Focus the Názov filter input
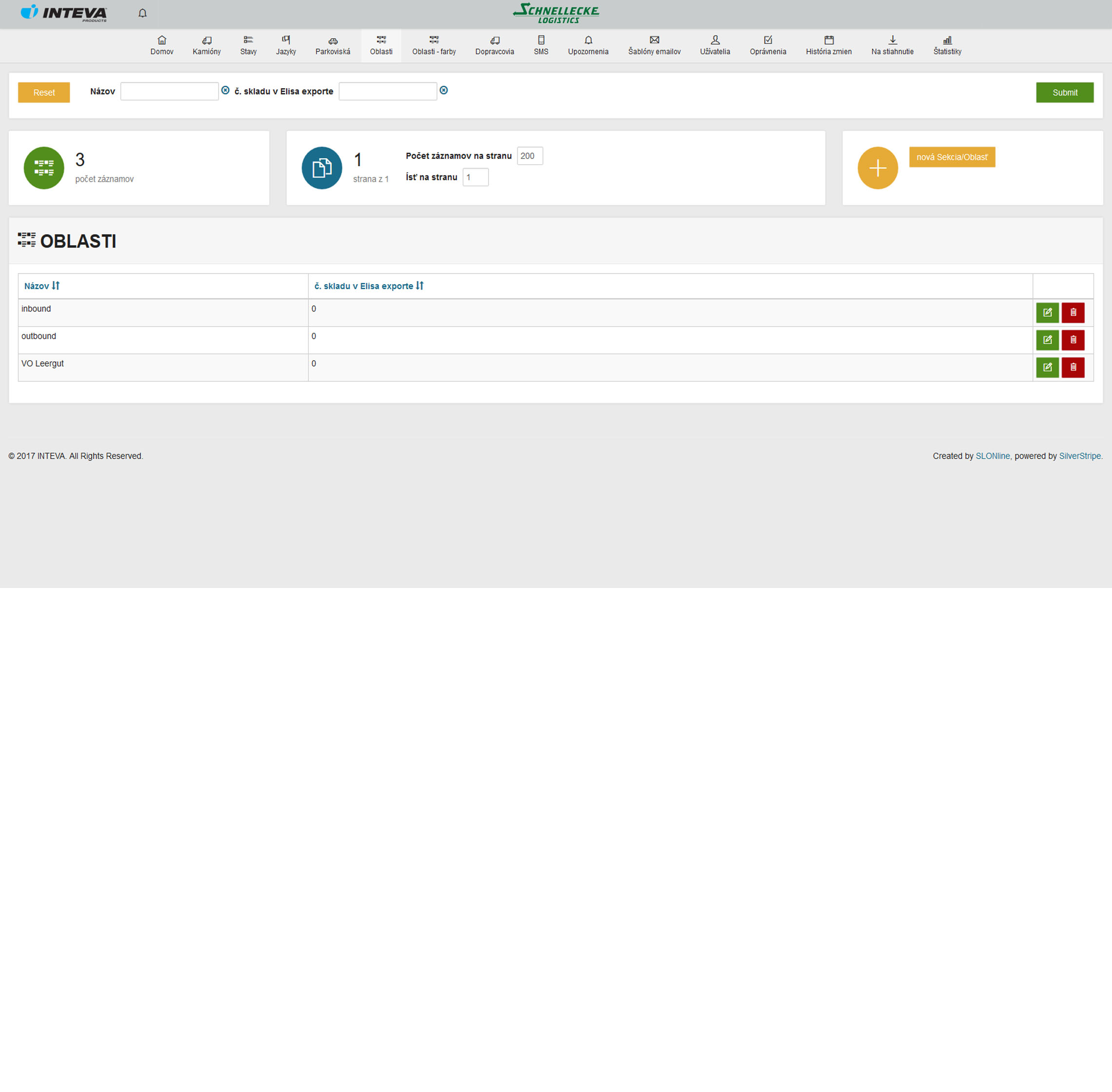 pos(169,91)
